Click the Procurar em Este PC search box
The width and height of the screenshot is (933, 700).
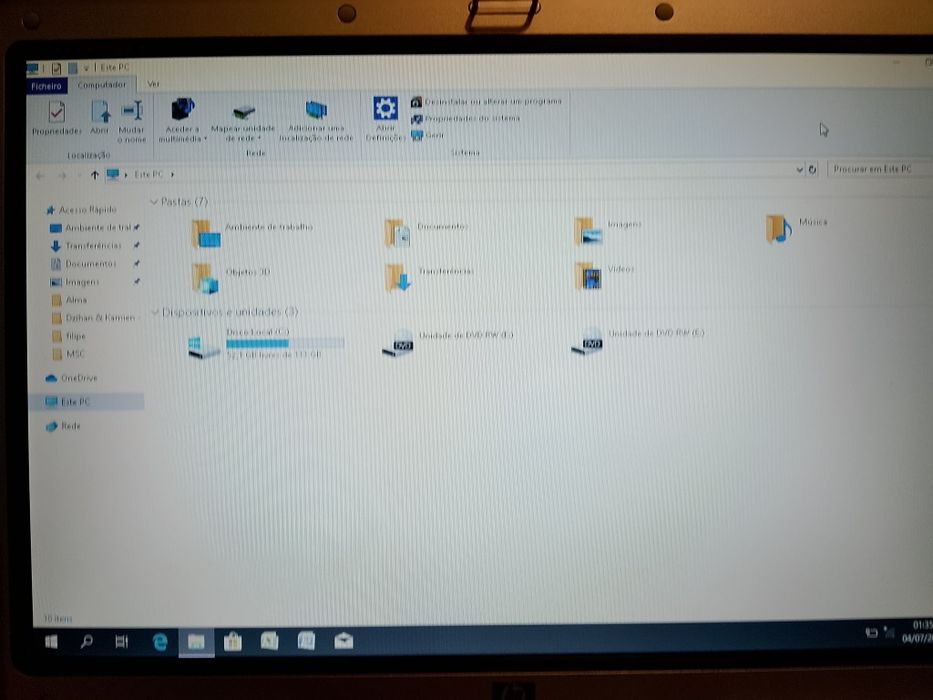click(880, 169)
